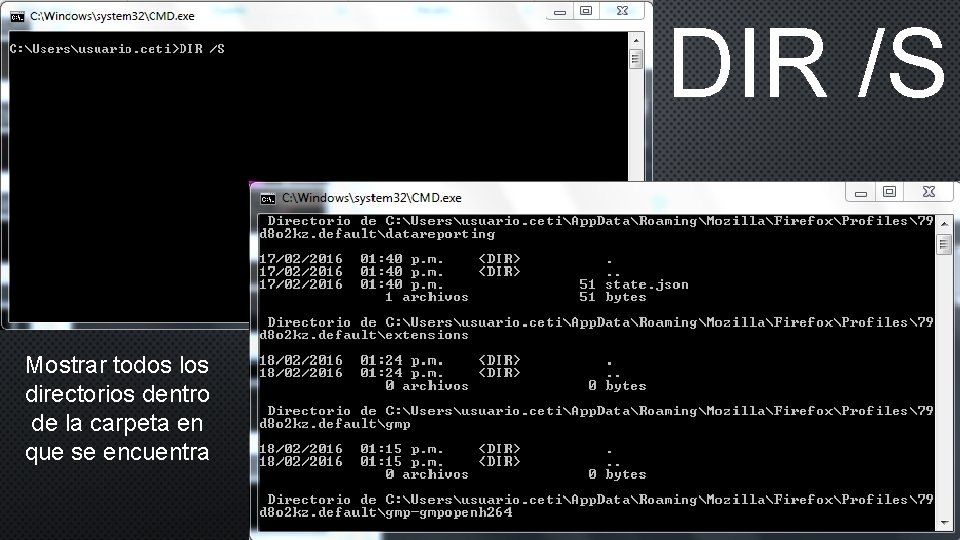Viewport: 960px width, 540px height.
Task: Click the back window scrollbar up arrow
Action: tap(636, 40)
